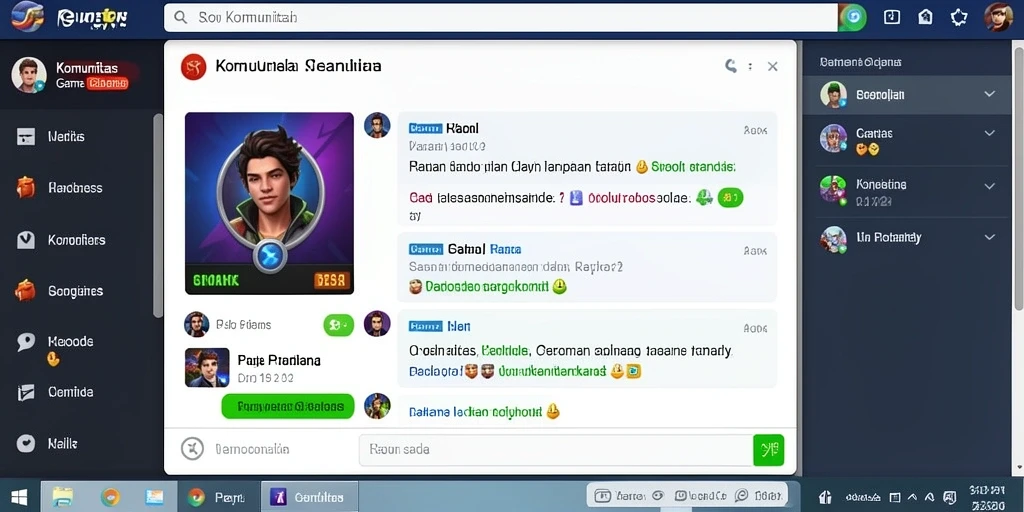The image size is (1024, 512).
Task: Click the Demooonakin label
Action: (x=252, y=449)
